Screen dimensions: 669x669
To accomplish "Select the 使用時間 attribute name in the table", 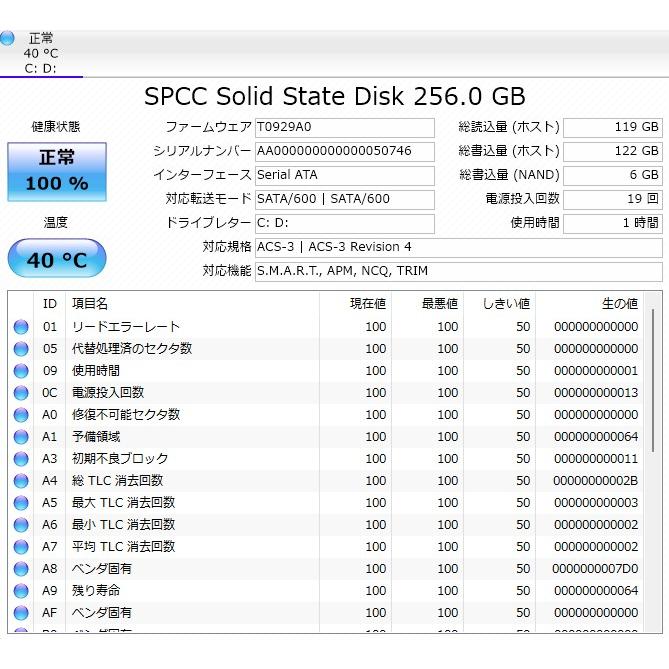I will 96,371.
